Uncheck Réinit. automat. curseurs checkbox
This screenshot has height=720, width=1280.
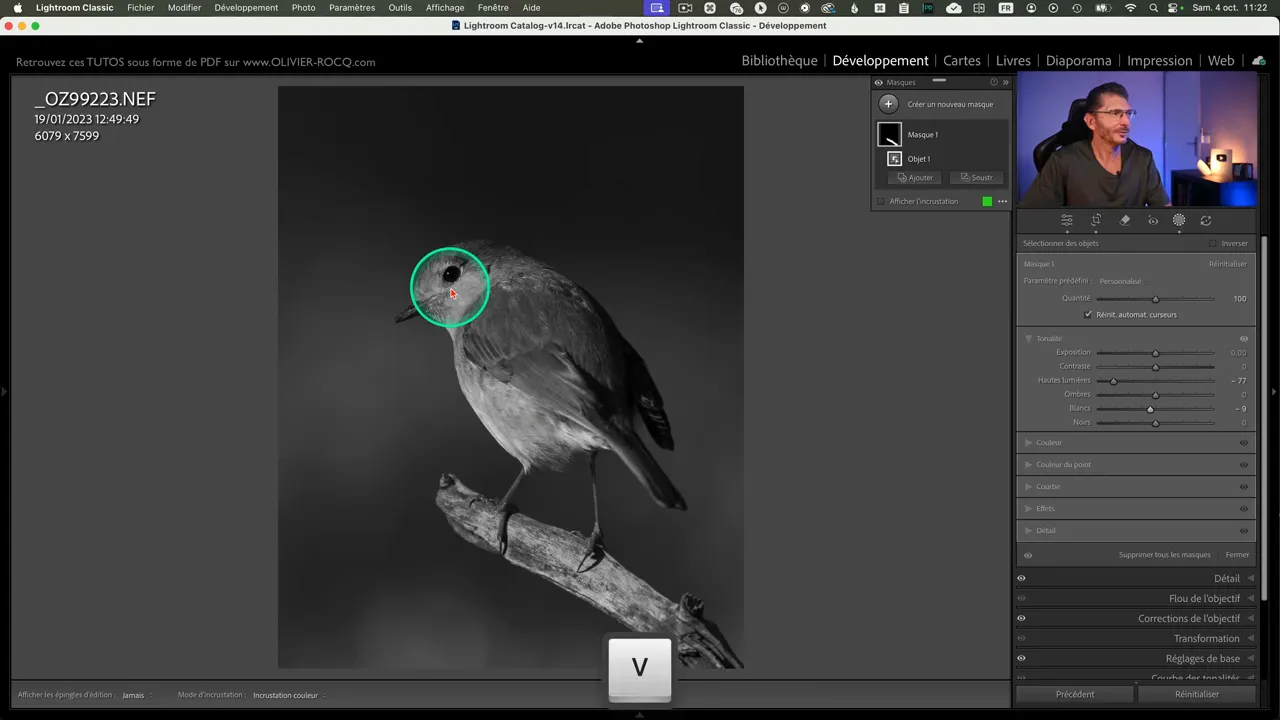1088,315
